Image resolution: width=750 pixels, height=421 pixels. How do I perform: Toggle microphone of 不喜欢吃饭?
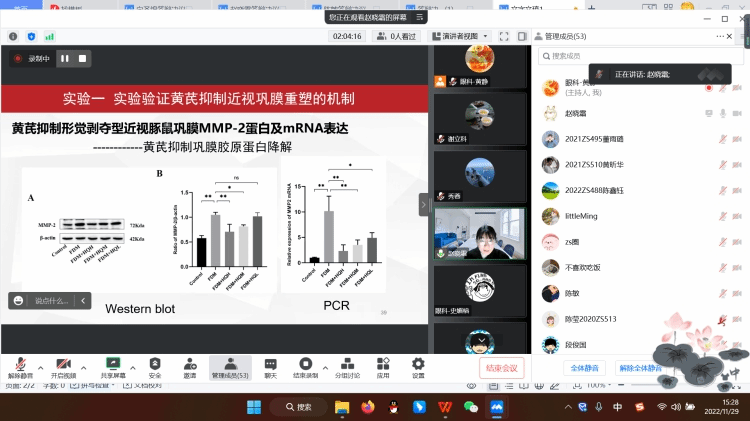click(723, 267)
